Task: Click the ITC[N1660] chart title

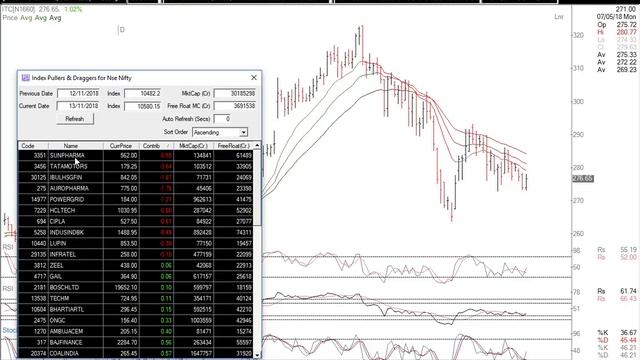Action: pyautogui.click(x=19, y=9)
